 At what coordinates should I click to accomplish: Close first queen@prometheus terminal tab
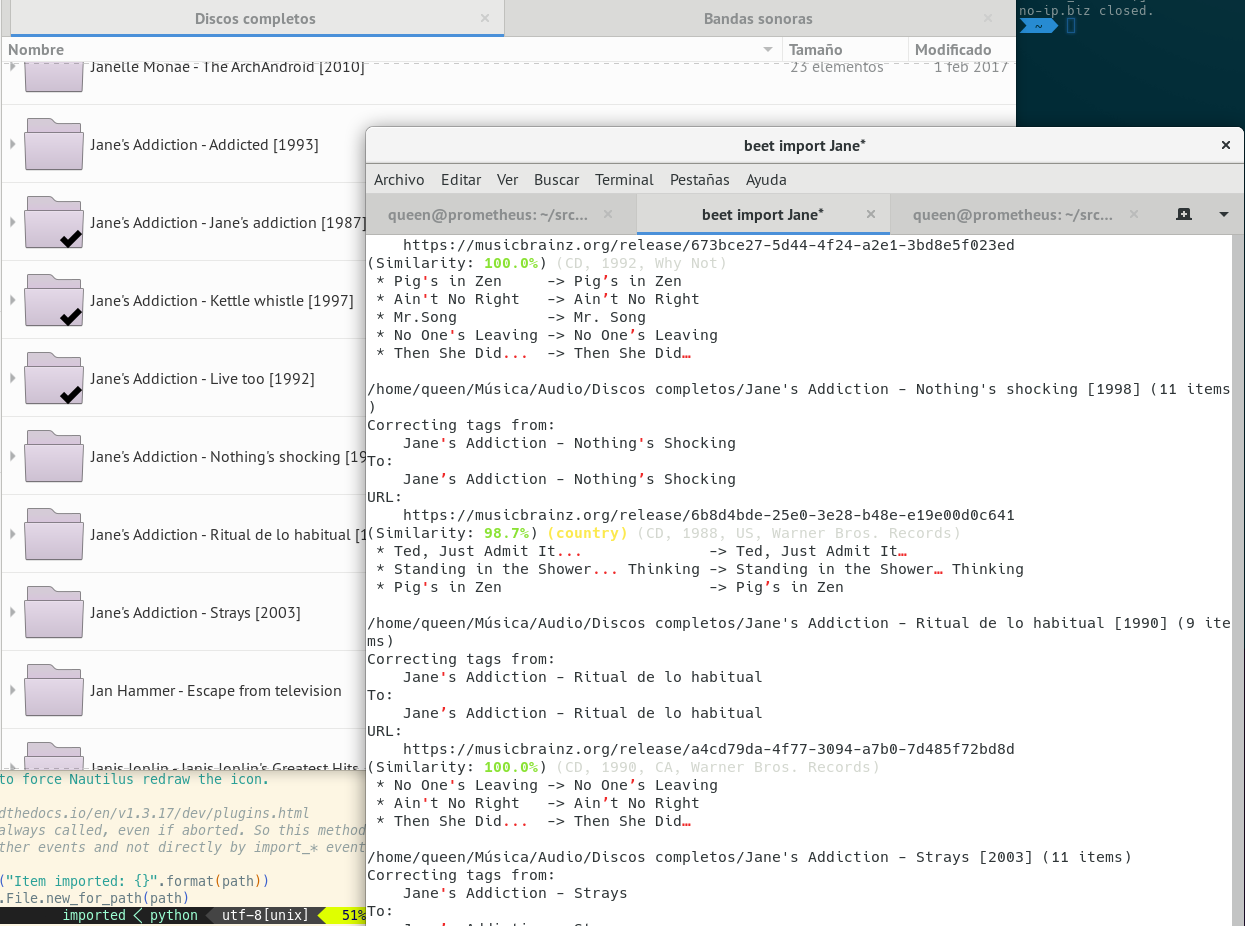click(608, 214)
